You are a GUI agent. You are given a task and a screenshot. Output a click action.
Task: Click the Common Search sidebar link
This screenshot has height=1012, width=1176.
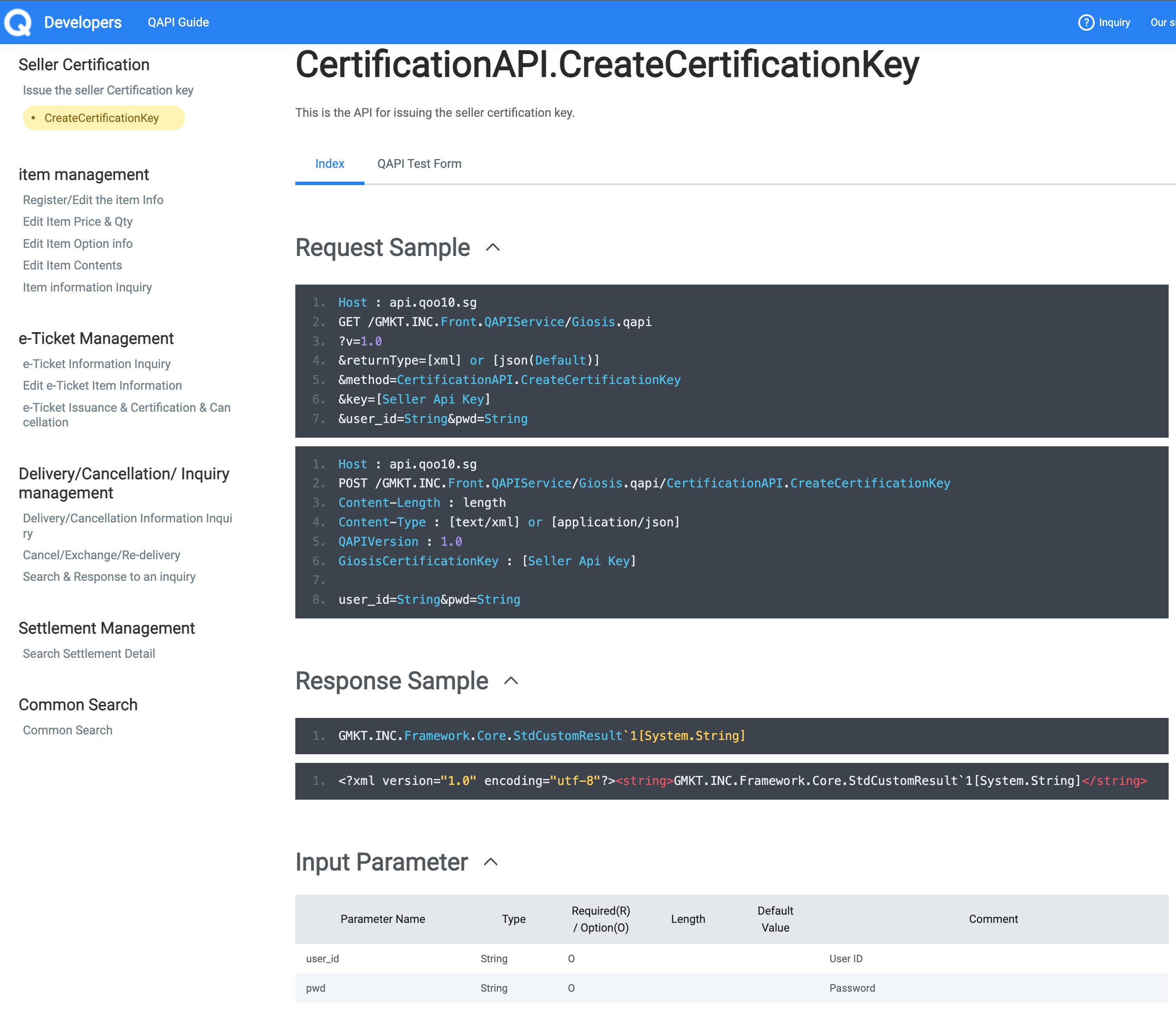pos(67,730)
